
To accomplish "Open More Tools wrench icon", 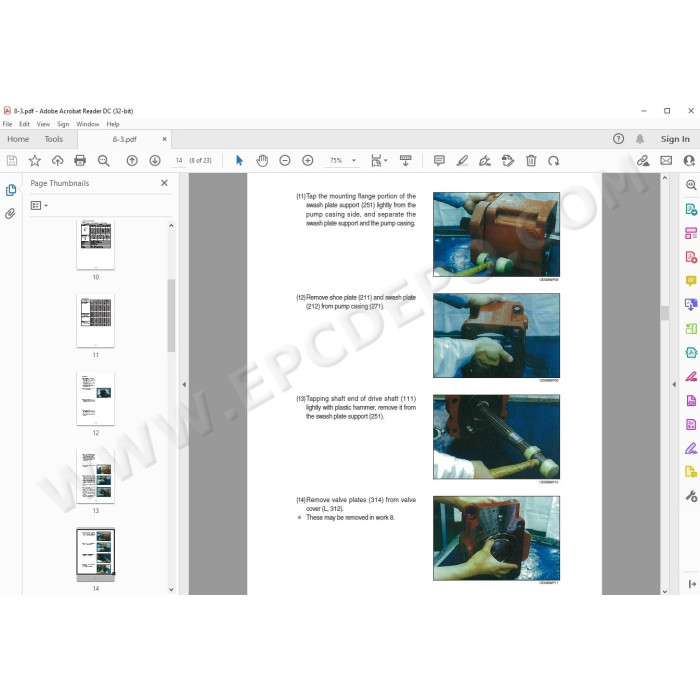I will 691,496.
